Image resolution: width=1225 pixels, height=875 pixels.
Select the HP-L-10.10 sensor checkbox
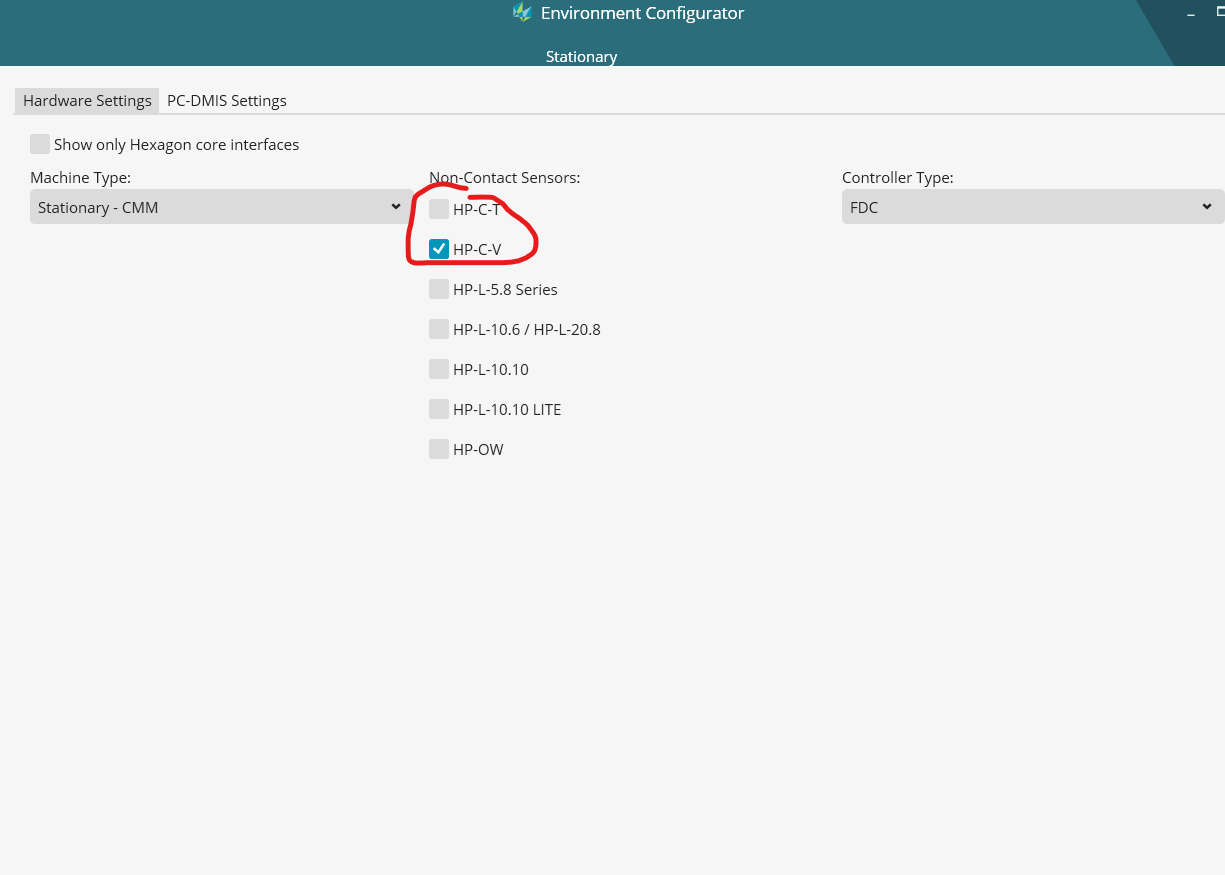pos(439,369)
